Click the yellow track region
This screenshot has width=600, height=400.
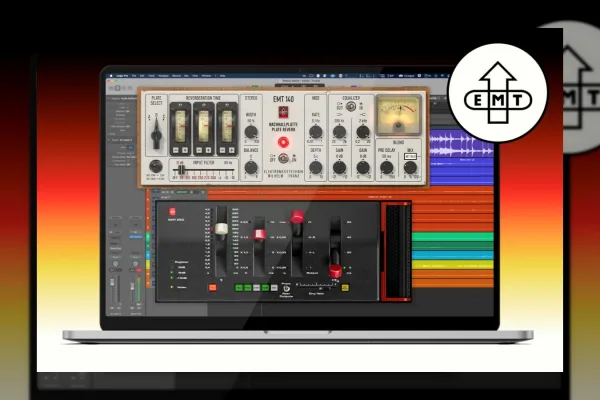453,264
